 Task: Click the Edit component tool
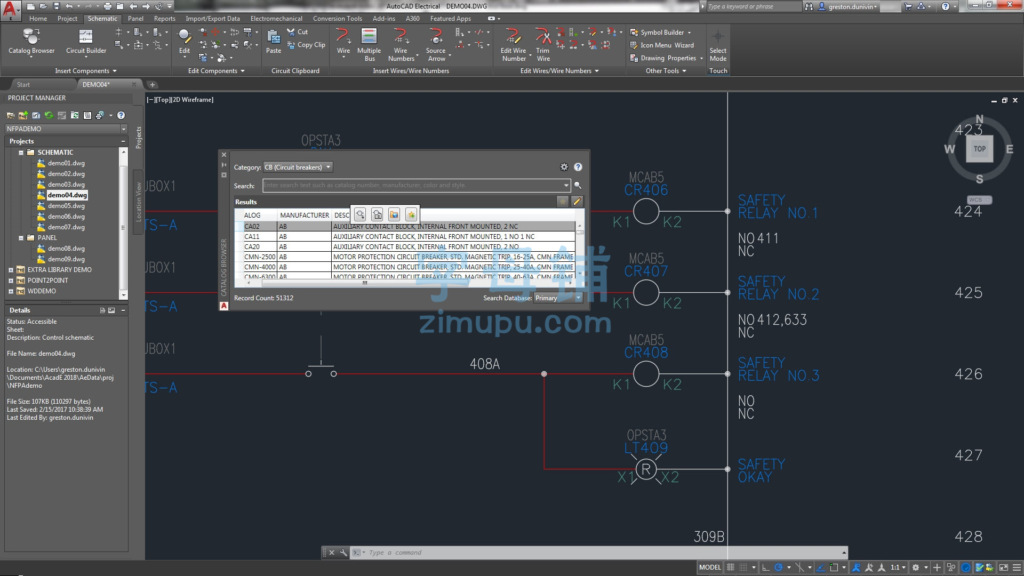(x=184, y=42)
